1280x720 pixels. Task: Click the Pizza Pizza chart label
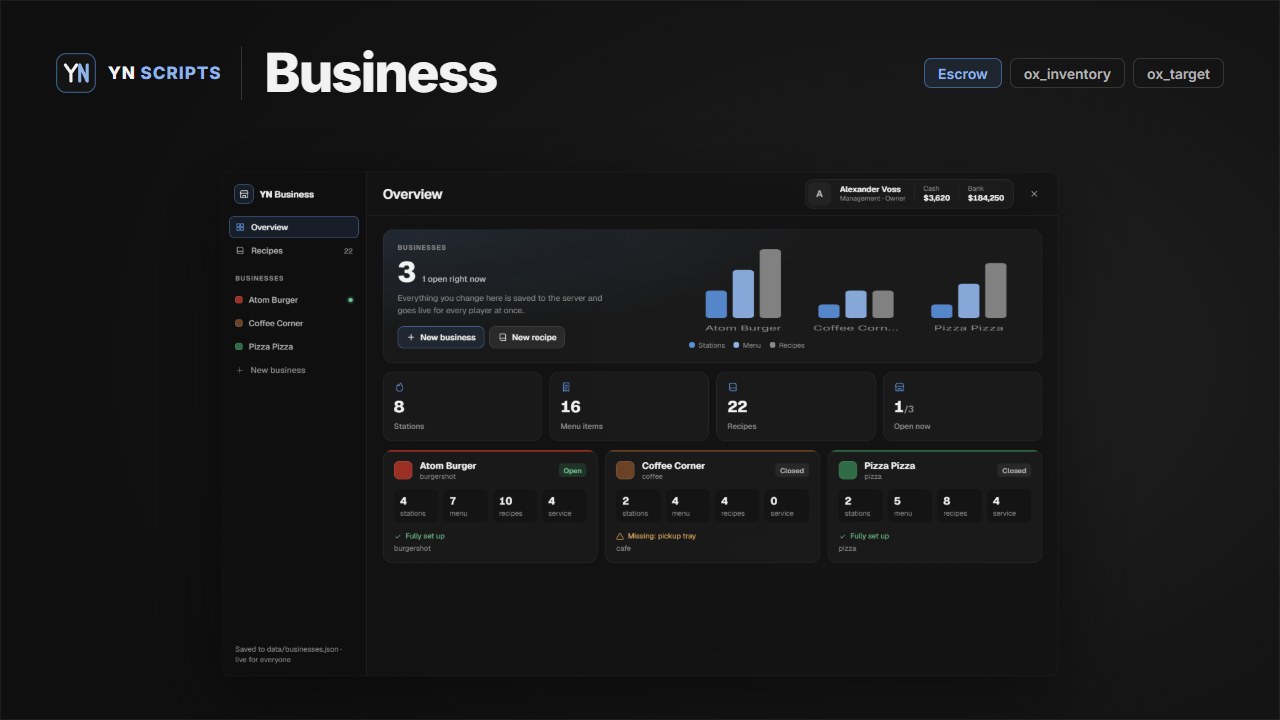pos(968,328)
